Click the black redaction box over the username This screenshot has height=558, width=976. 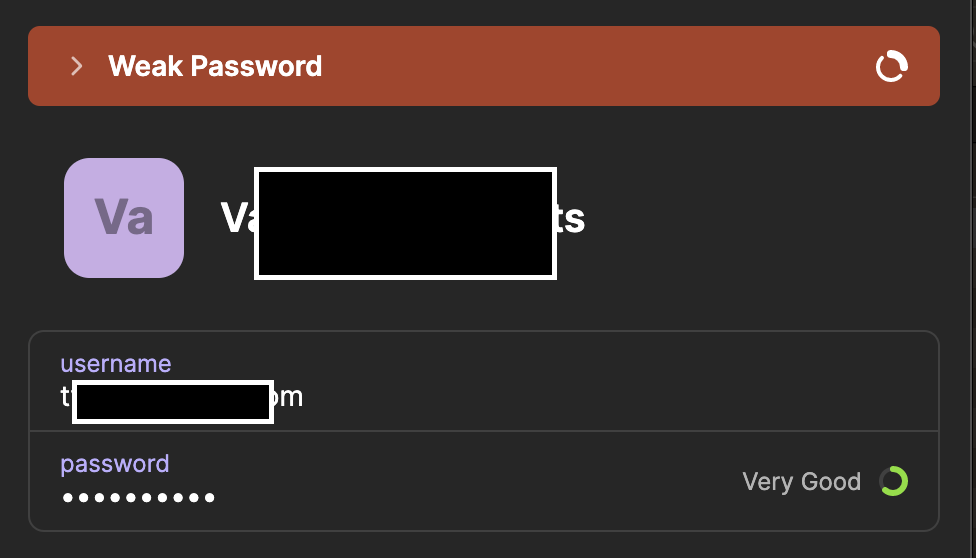pyautogui.click(x=173, y=402)
